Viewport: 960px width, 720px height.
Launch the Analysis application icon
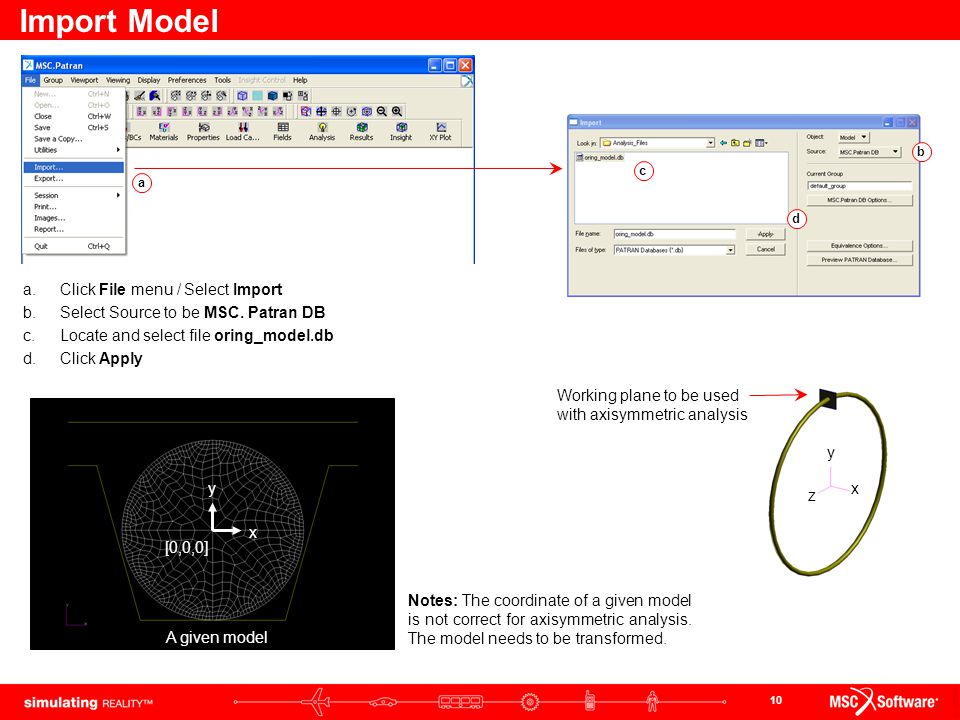(322, 131)
